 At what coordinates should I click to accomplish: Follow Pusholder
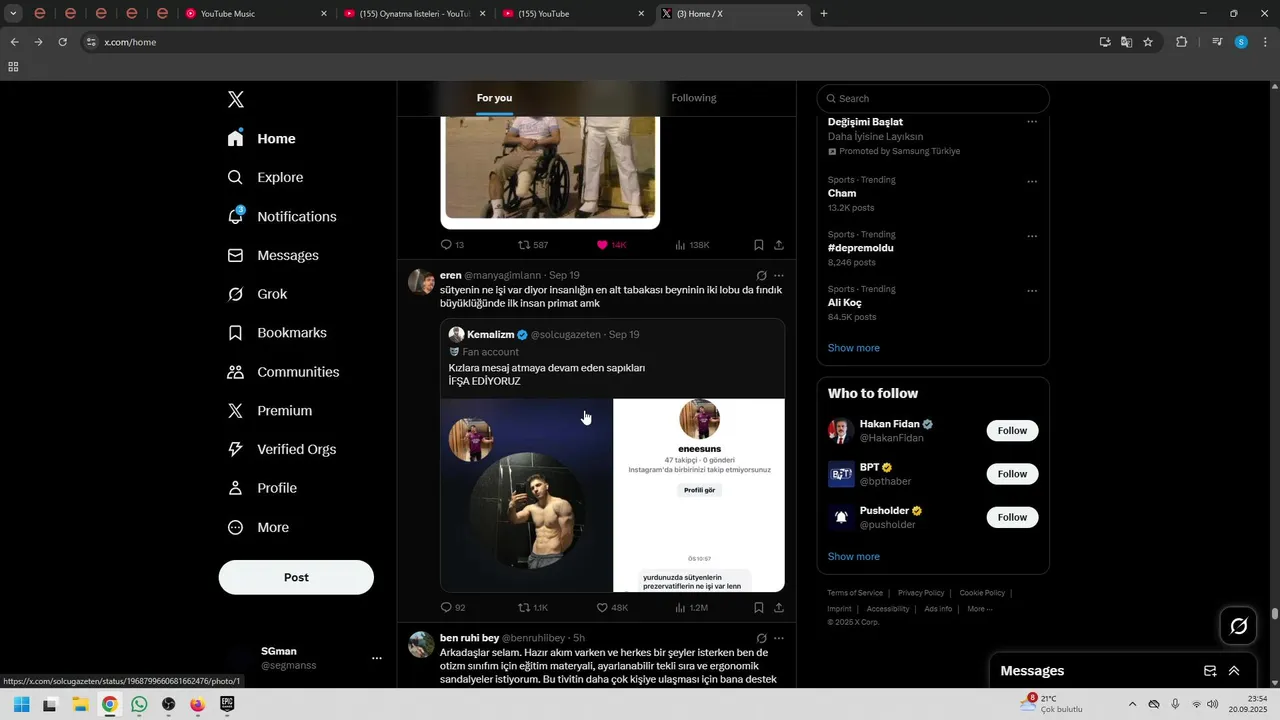(1012, 517)
